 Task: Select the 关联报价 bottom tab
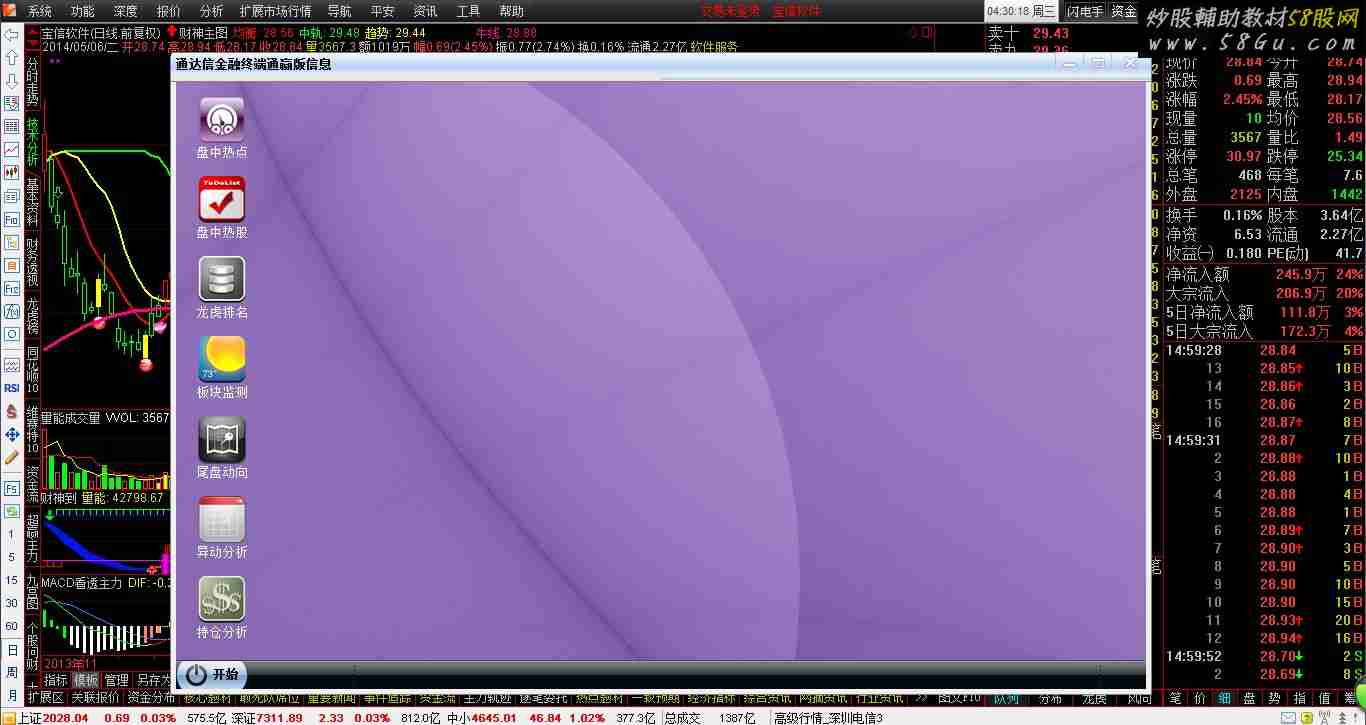click(96, 698)
